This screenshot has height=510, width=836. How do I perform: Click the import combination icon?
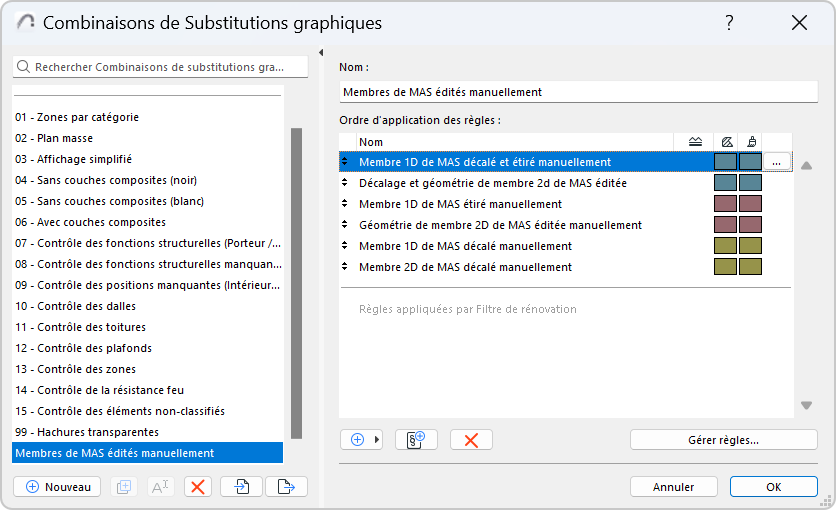242,487
